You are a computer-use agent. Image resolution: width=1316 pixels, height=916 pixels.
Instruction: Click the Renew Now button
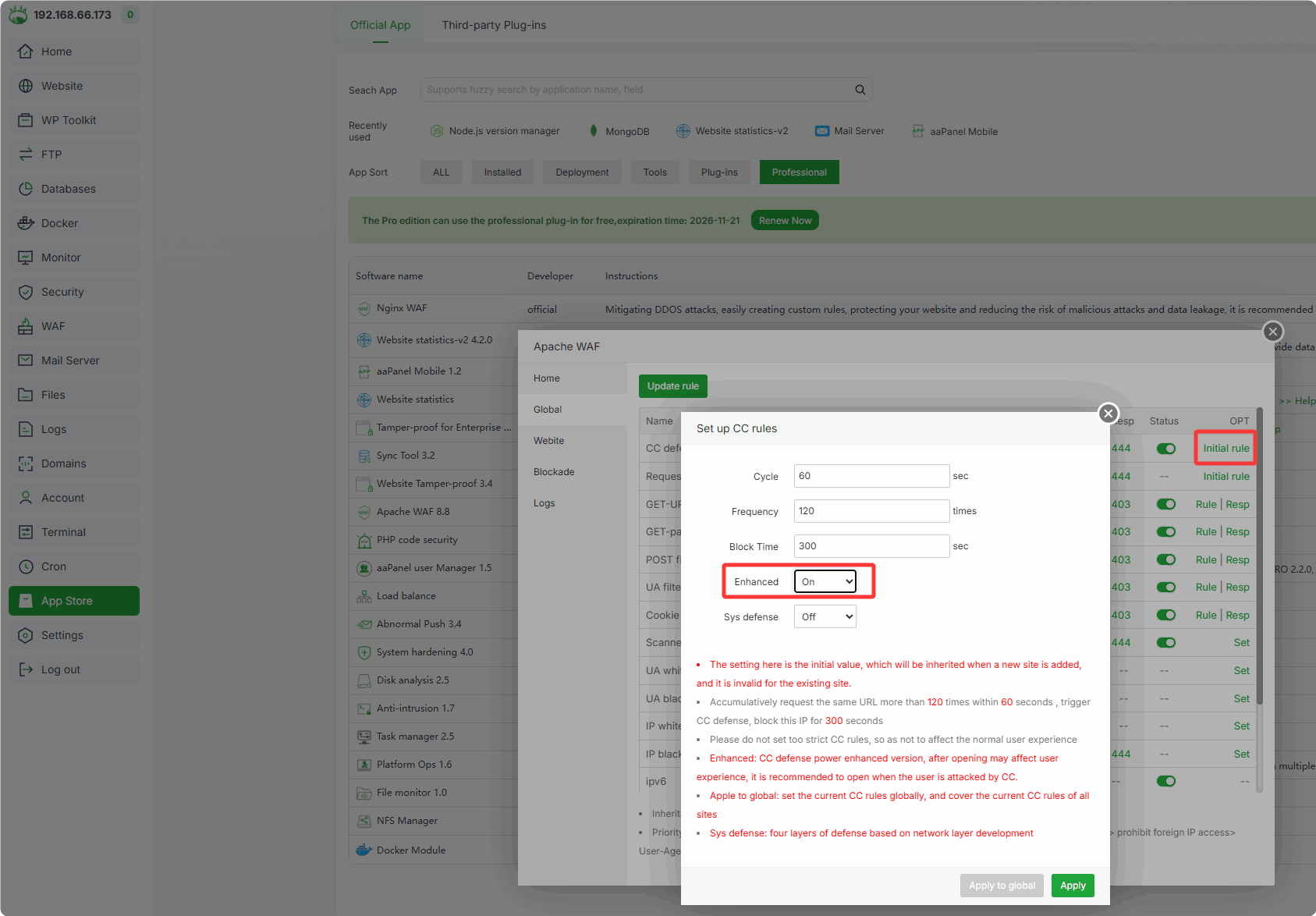click(785, 221)
